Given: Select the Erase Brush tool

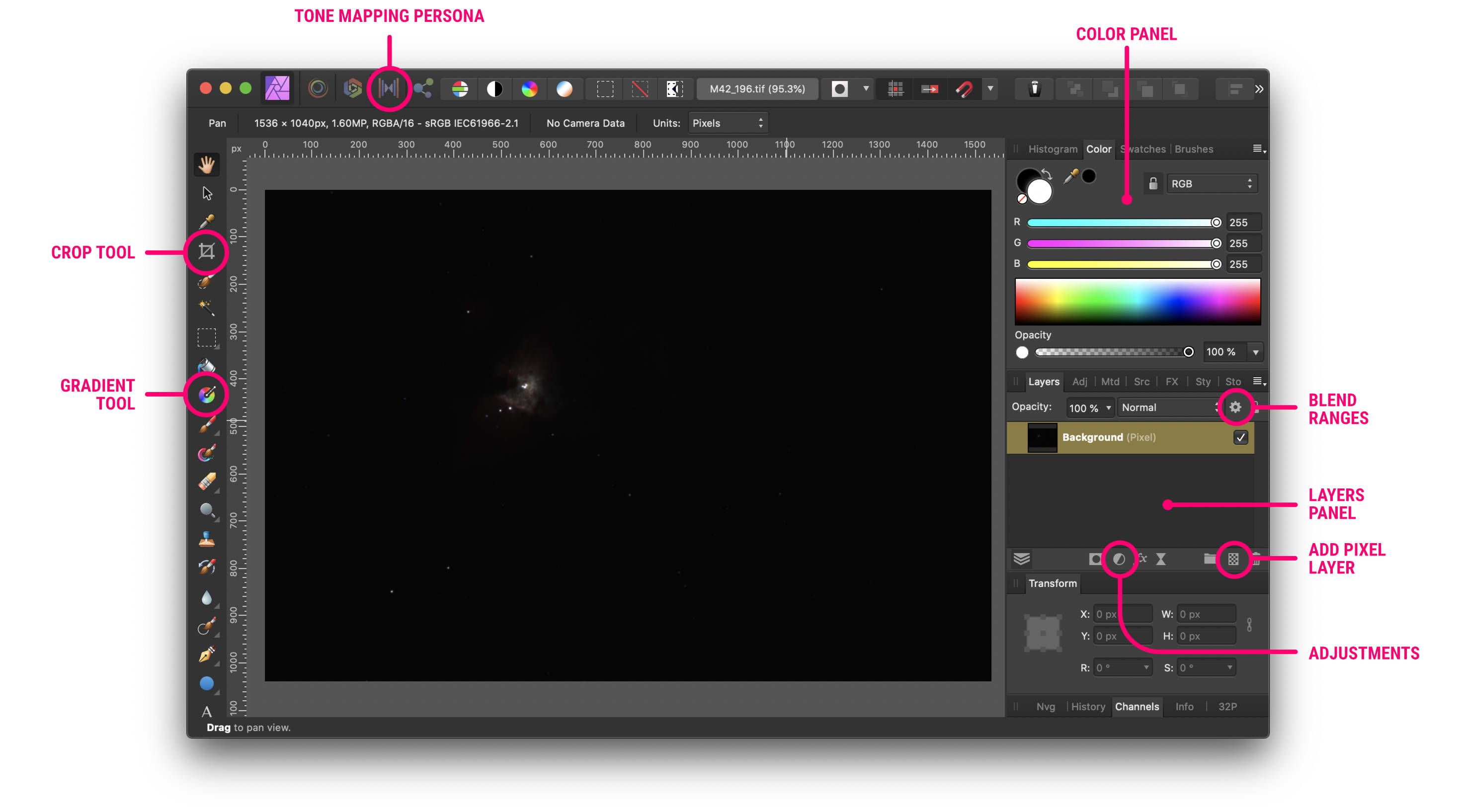Looking at the screenshot, I should (x=206, y=481).
